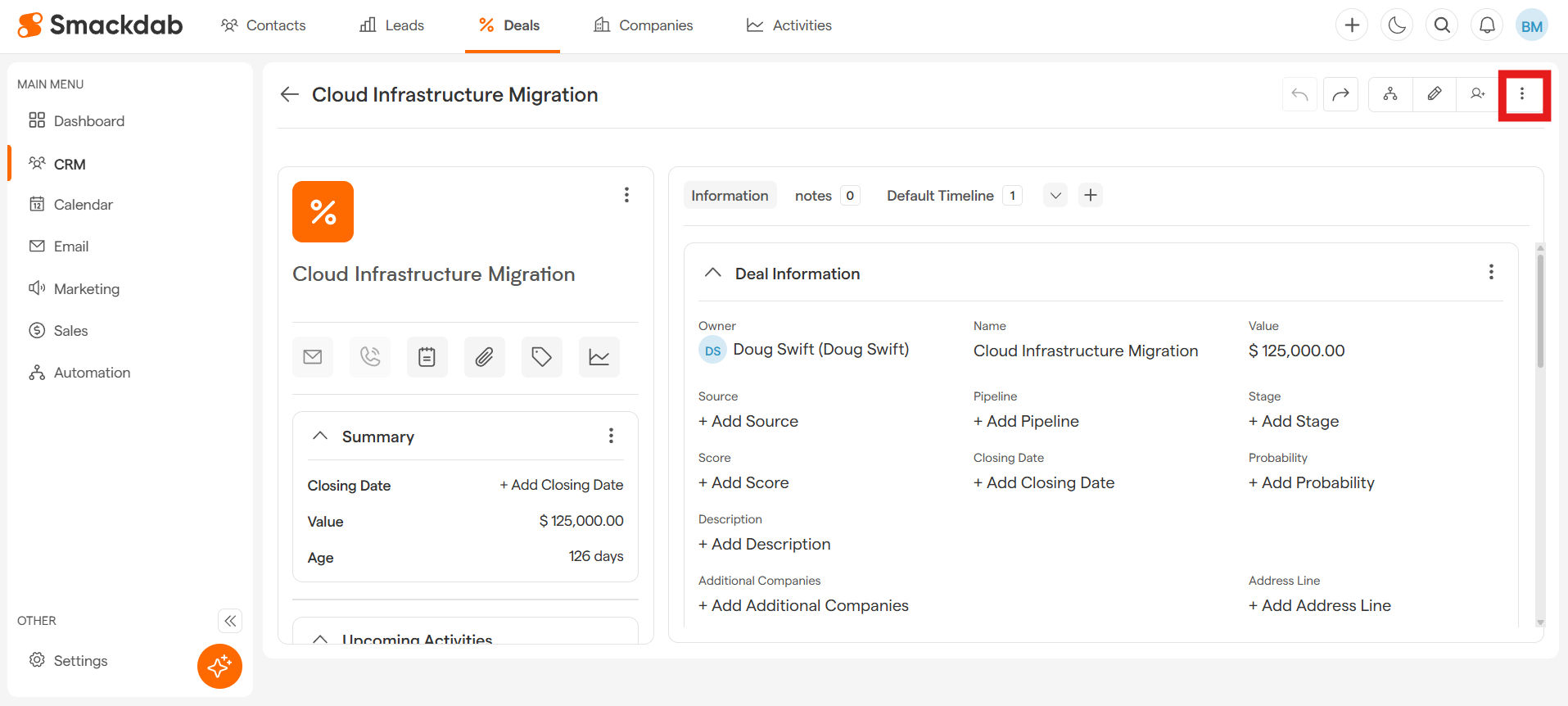1568x706 pixels.
Task: Go back using the left arrow
Action: (289, 94)
